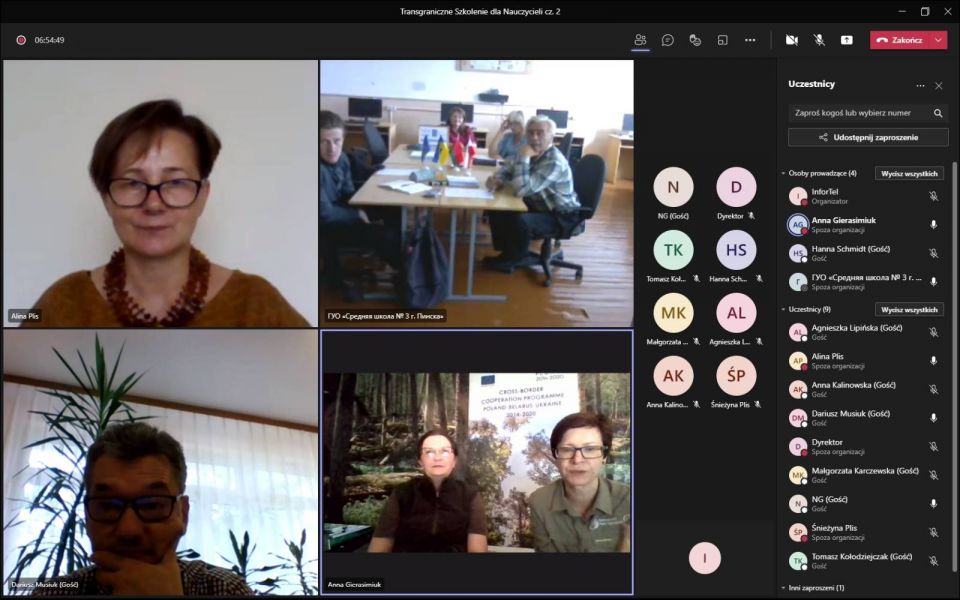Open the meeting chat icon
This screenshot has width=960, height=600.
tap(667, 40)
